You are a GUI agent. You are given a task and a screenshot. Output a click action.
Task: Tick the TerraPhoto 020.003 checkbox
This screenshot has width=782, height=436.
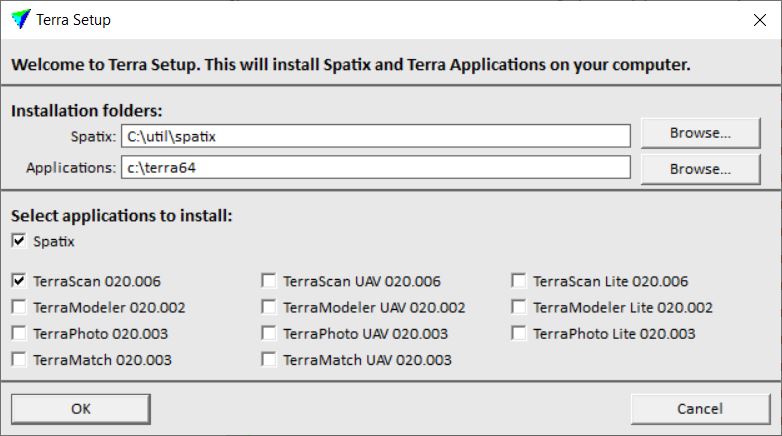[x=19, y=333]
